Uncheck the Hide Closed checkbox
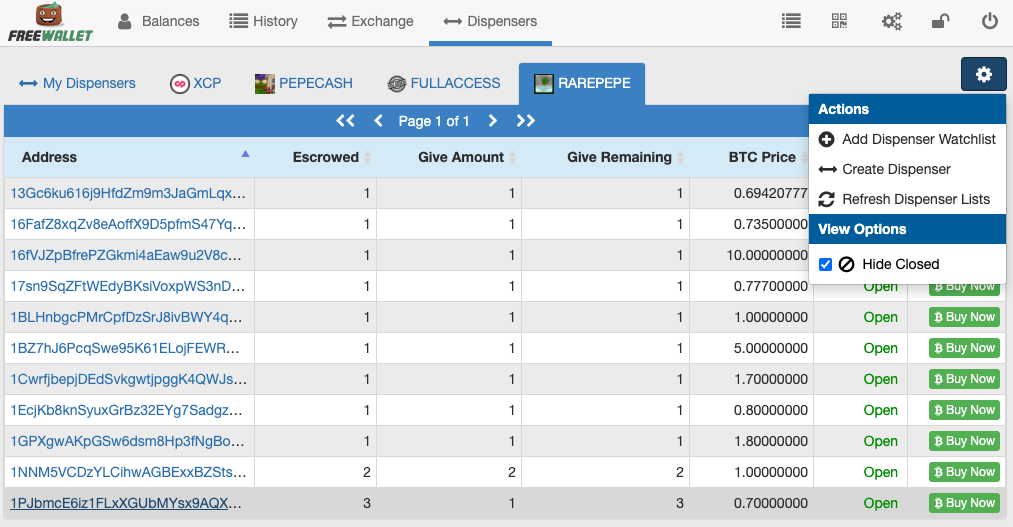The image size is (1013, 527). pyautogui.click(x=825, y=264)
